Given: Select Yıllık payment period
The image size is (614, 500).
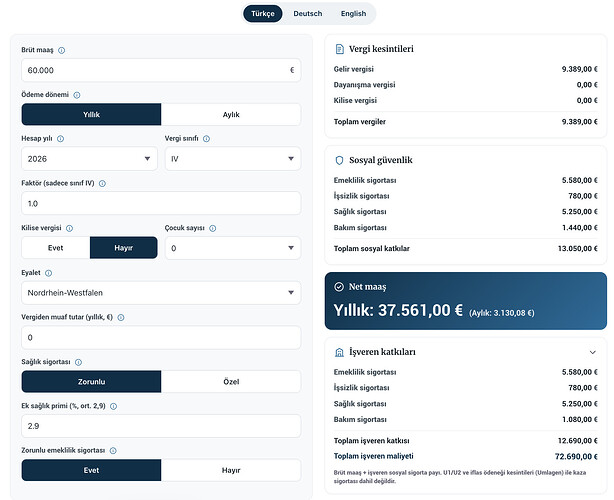Looking at the screenshot, I should coord(91,115).
